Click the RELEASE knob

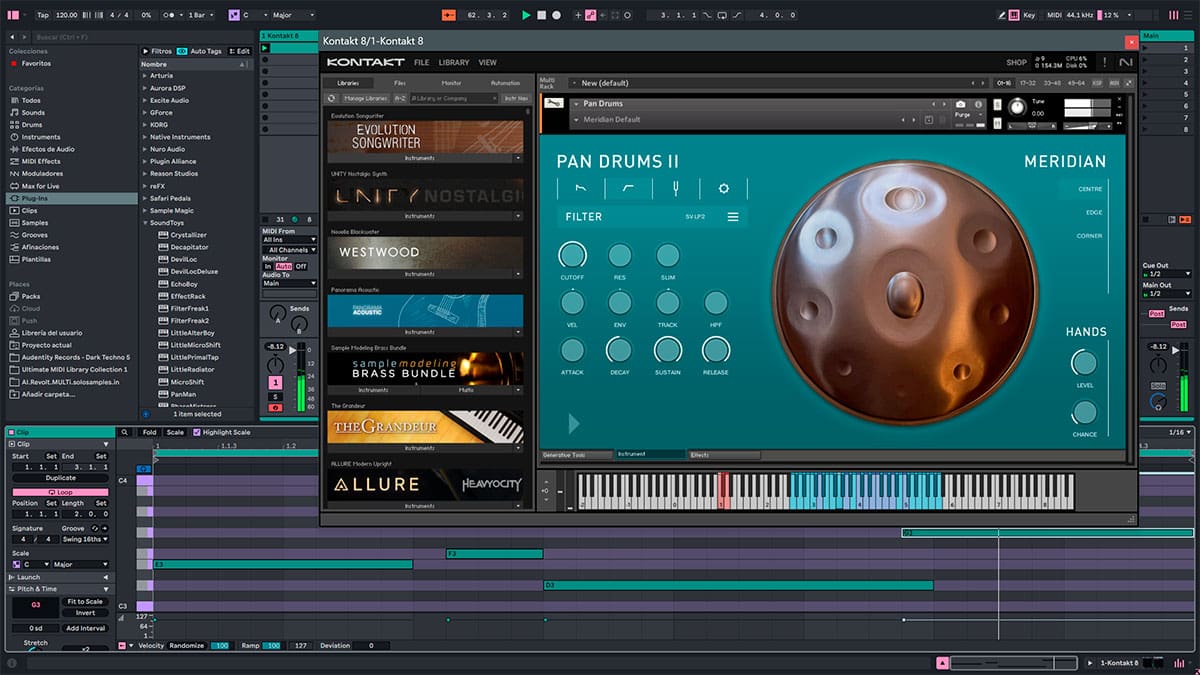click(x=716, y=350)
